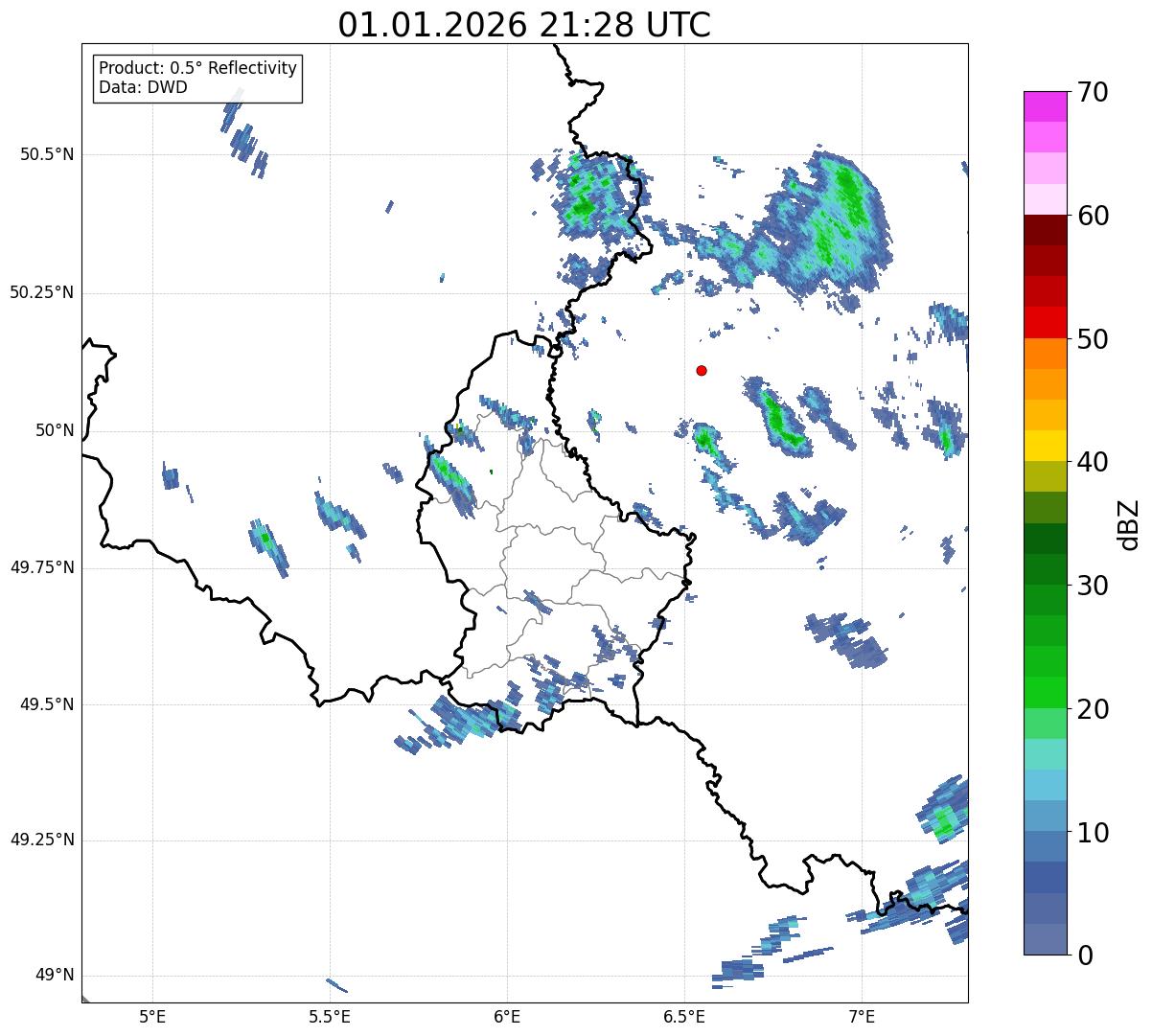
Task: Select the dark green 30 dBZ colorbar band
Action: click(x=1047, y=569)
